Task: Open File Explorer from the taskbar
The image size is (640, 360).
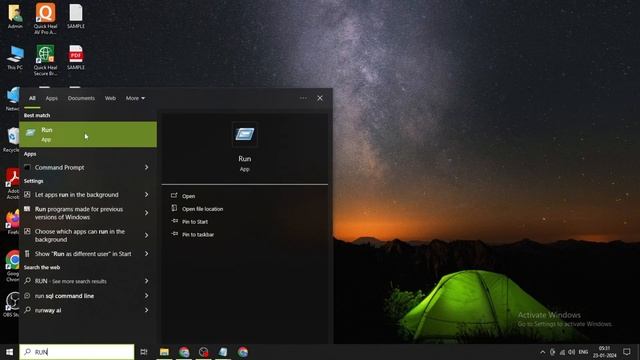Action: [164, 352]
